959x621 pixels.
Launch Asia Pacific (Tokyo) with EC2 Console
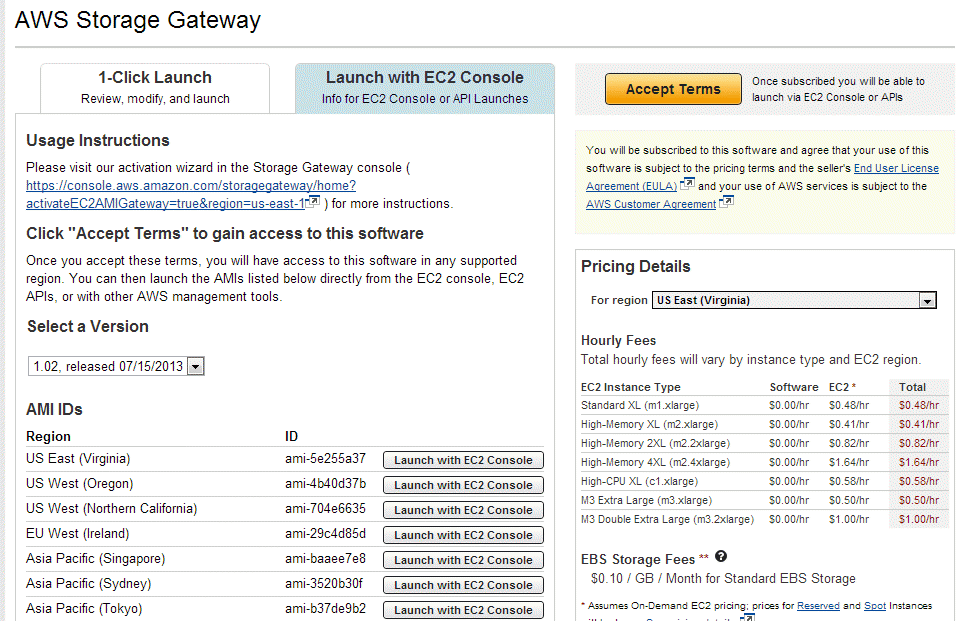pos(463,611)
